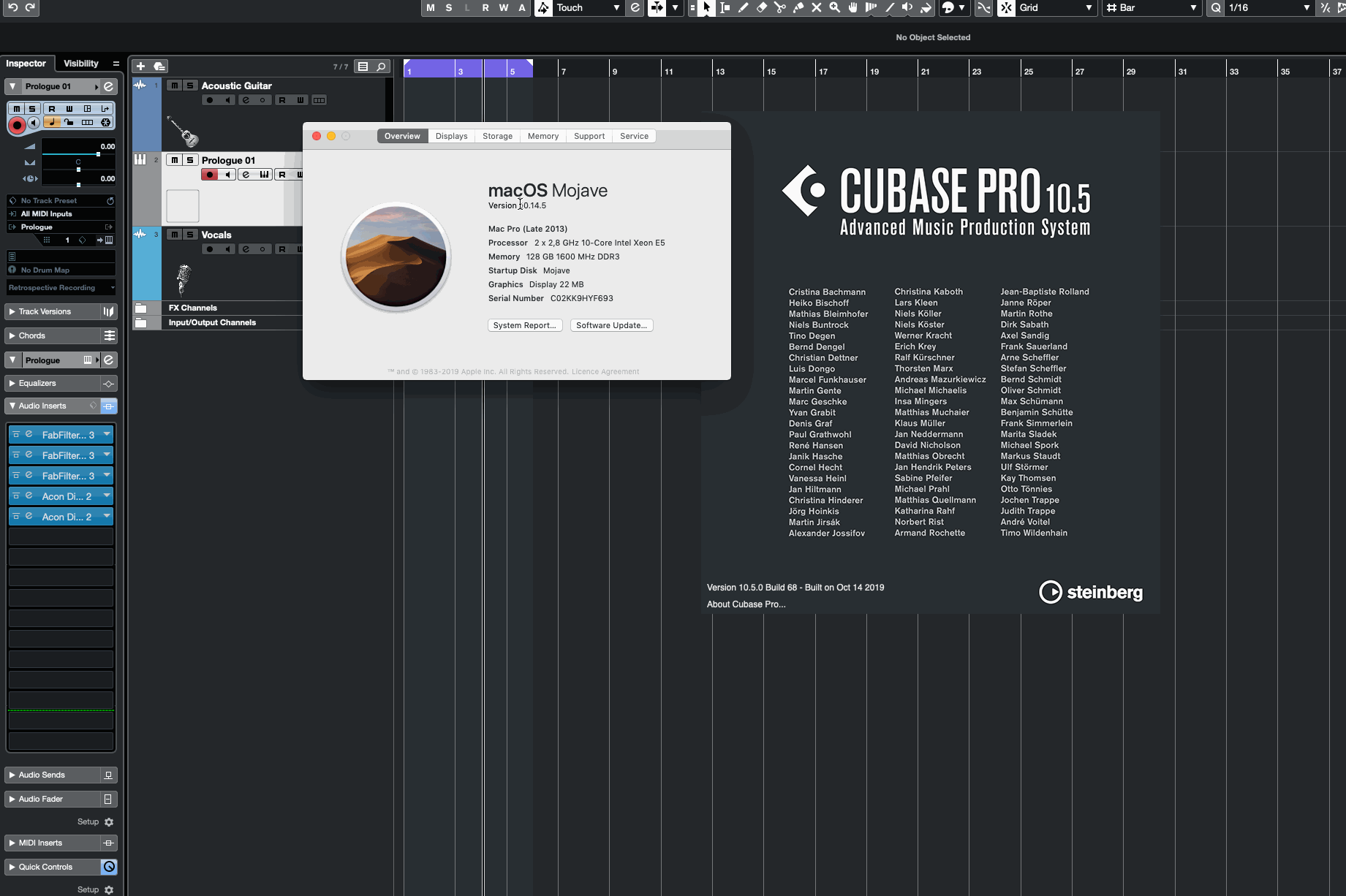Click the Steinberg logo in About panel
This screenshot has height=896, width=1346.
(x=1091, y=592)
